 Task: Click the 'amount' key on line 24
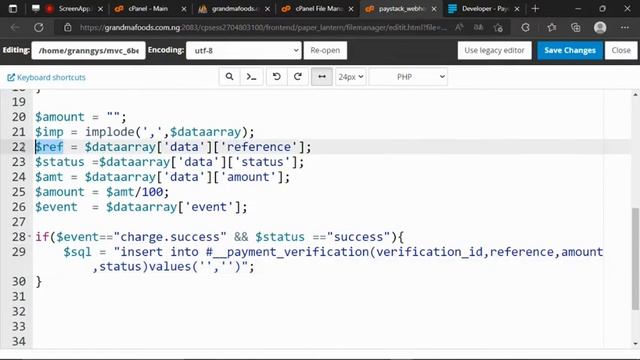click(x=248, y=177)
